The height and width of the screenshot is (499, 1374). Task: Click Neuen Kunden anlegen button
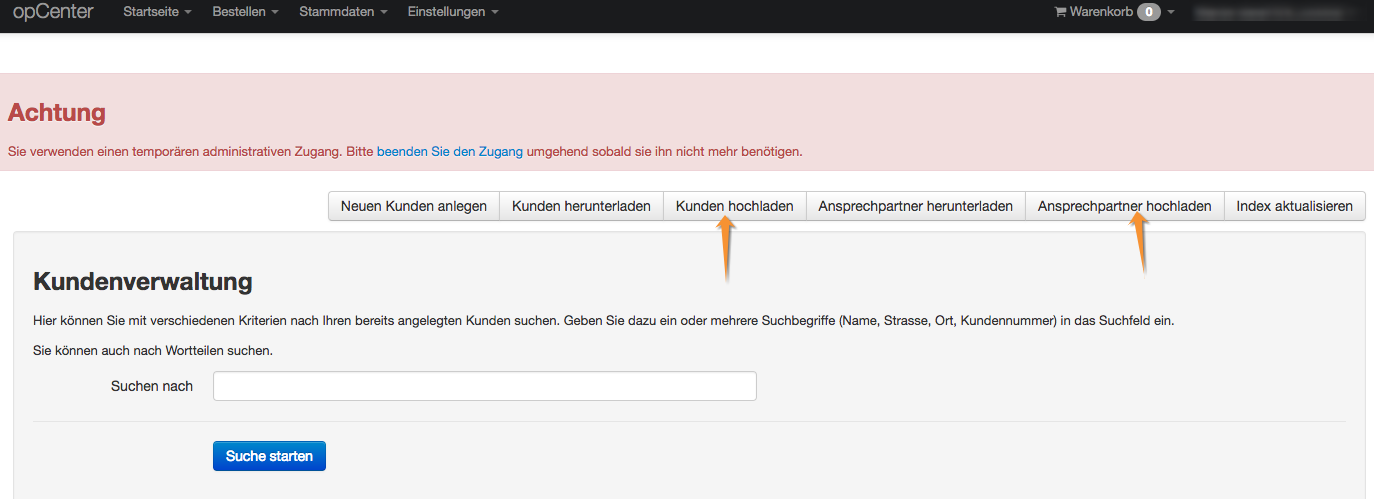(414, 206)
